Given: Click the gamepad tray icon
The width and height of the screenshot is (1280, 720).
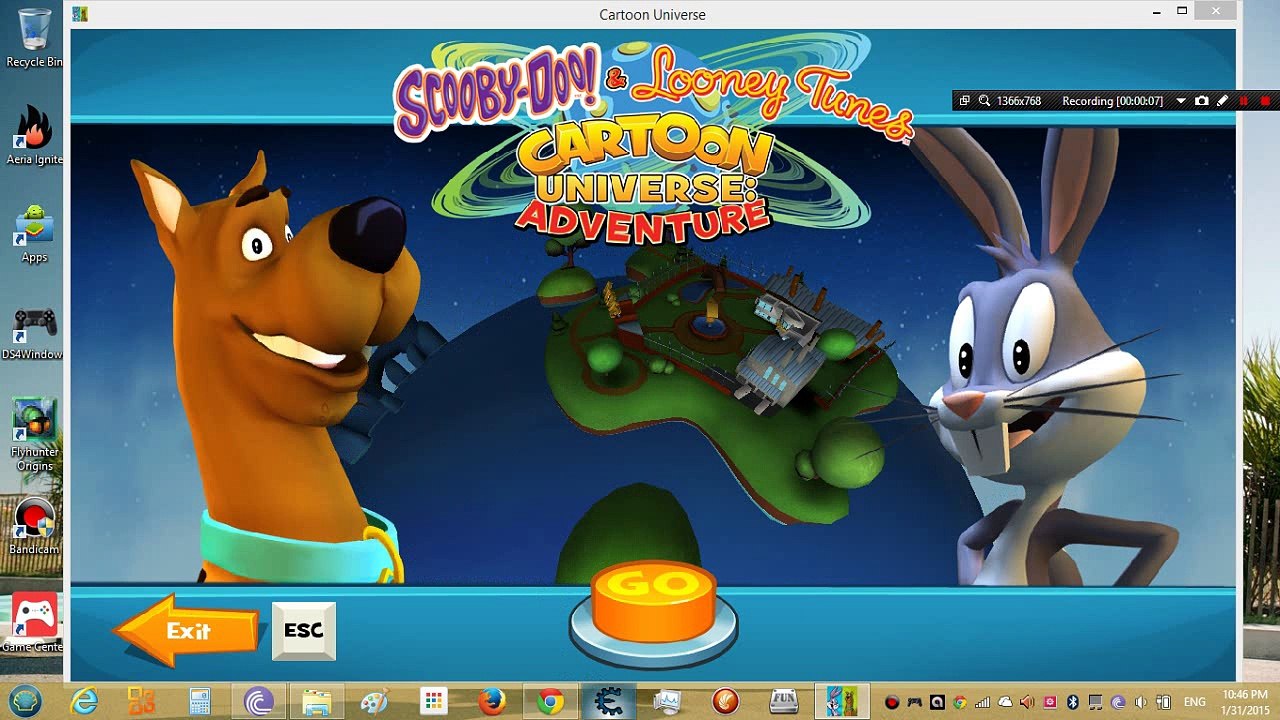Looking at the screenshot, I should click(915, 702).
